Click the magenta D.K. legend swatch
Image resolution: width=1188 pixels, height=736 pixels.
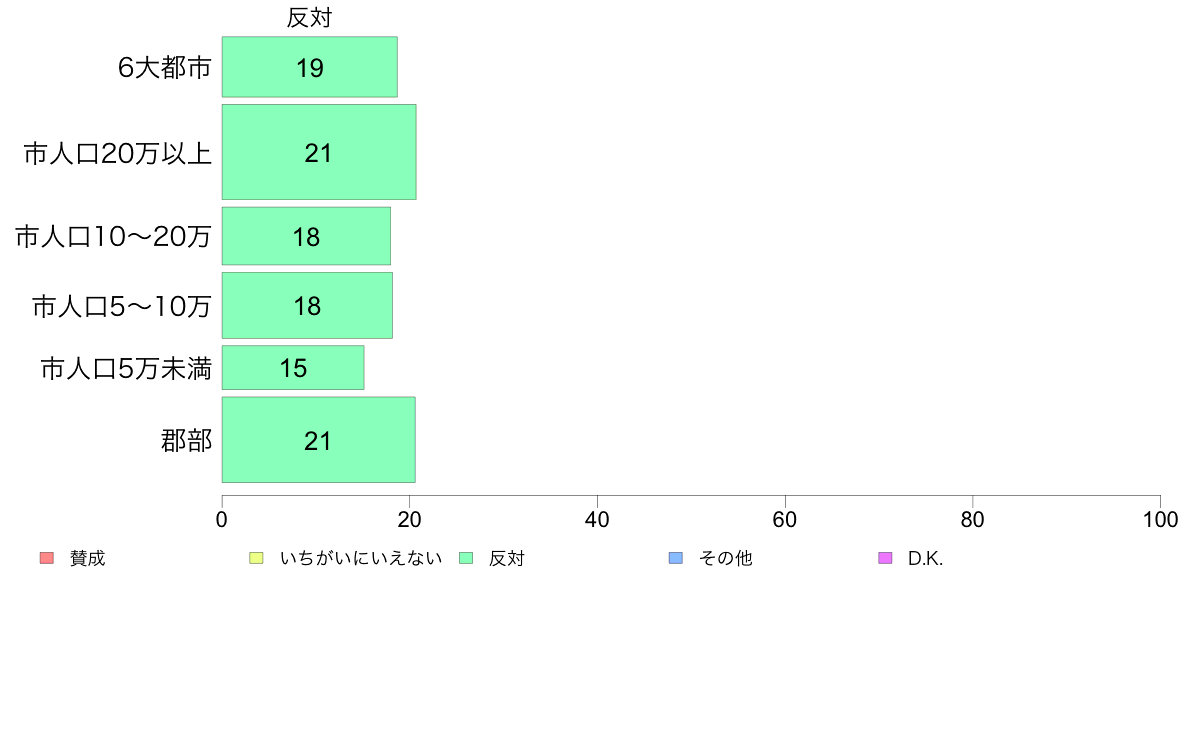click(885, 558)
